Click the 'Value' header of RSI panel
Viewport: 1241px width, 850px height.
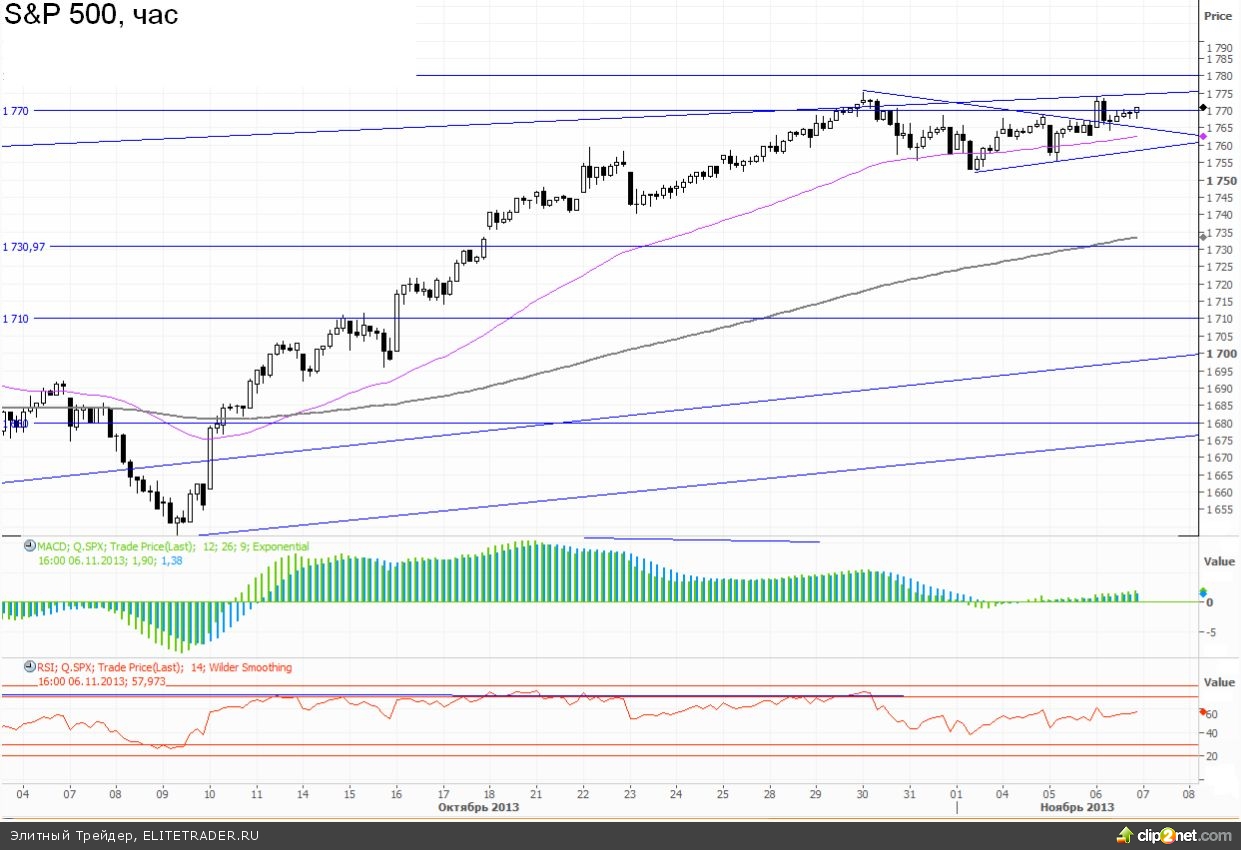tap(1219, 682)
